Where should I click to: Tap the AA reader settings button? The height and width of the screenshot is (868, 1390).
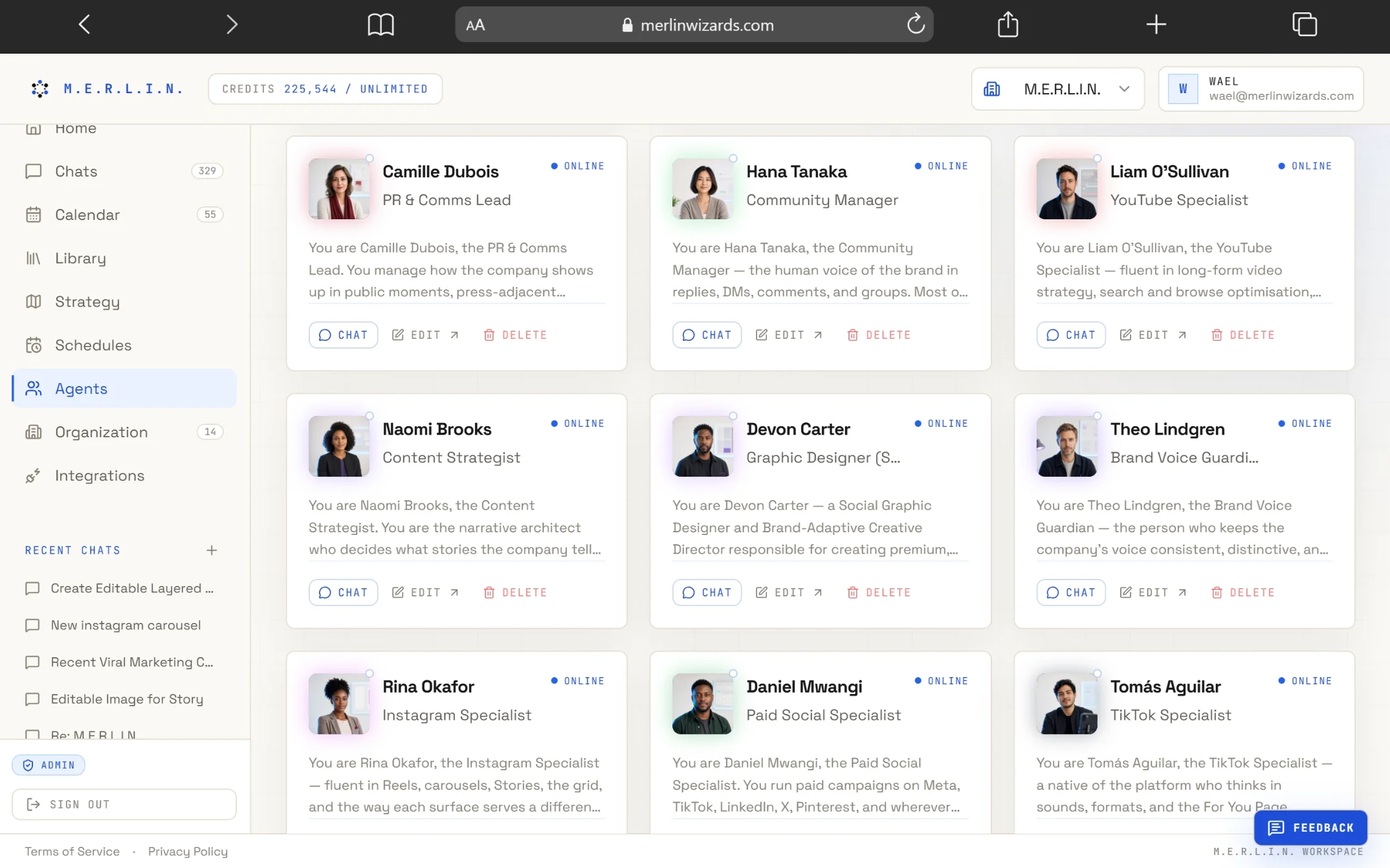coord(476,25)
